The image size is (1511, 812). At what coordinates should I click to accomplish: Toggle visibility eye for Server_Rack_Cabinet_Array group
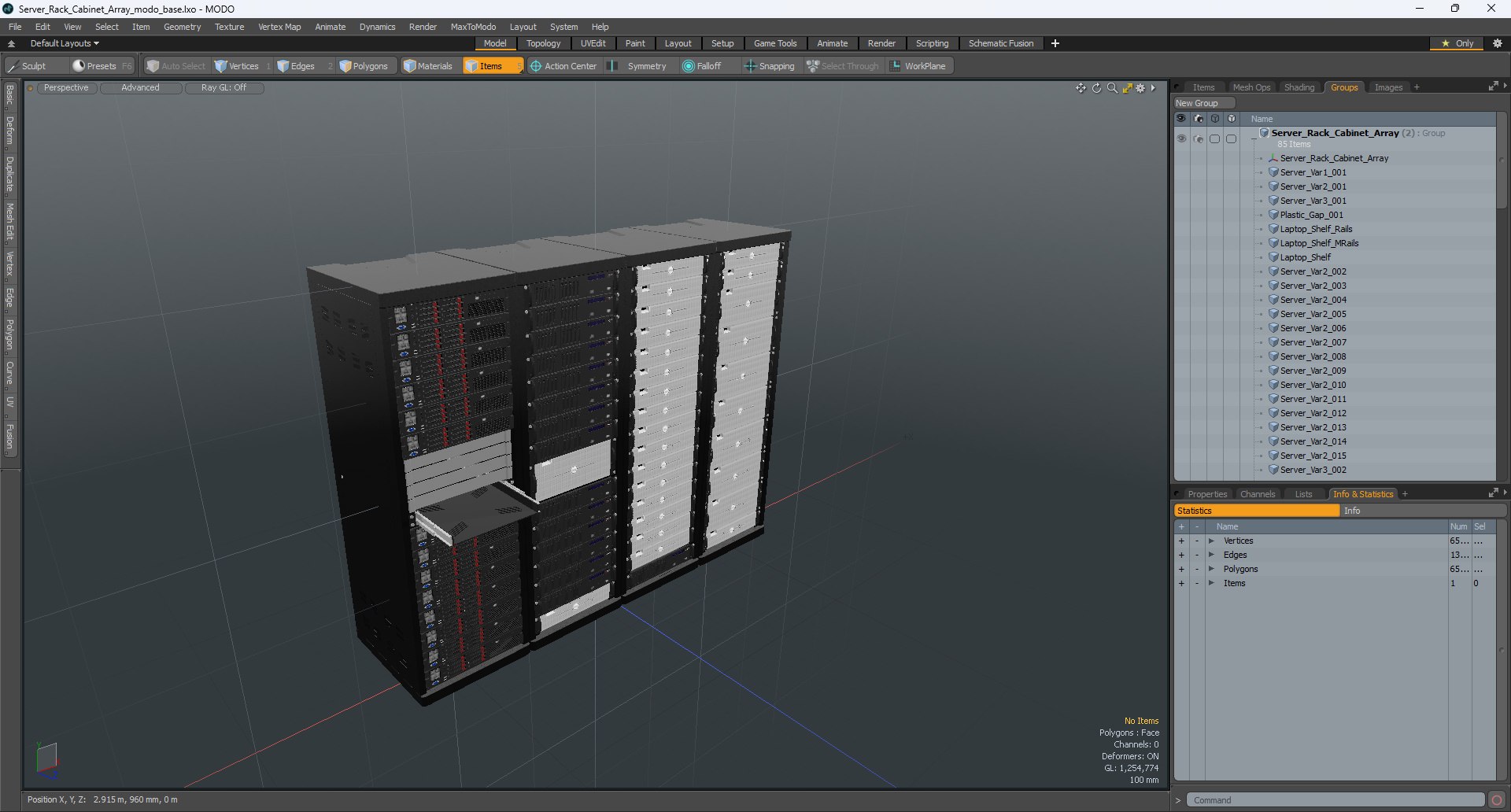(x=1181, y=138)
